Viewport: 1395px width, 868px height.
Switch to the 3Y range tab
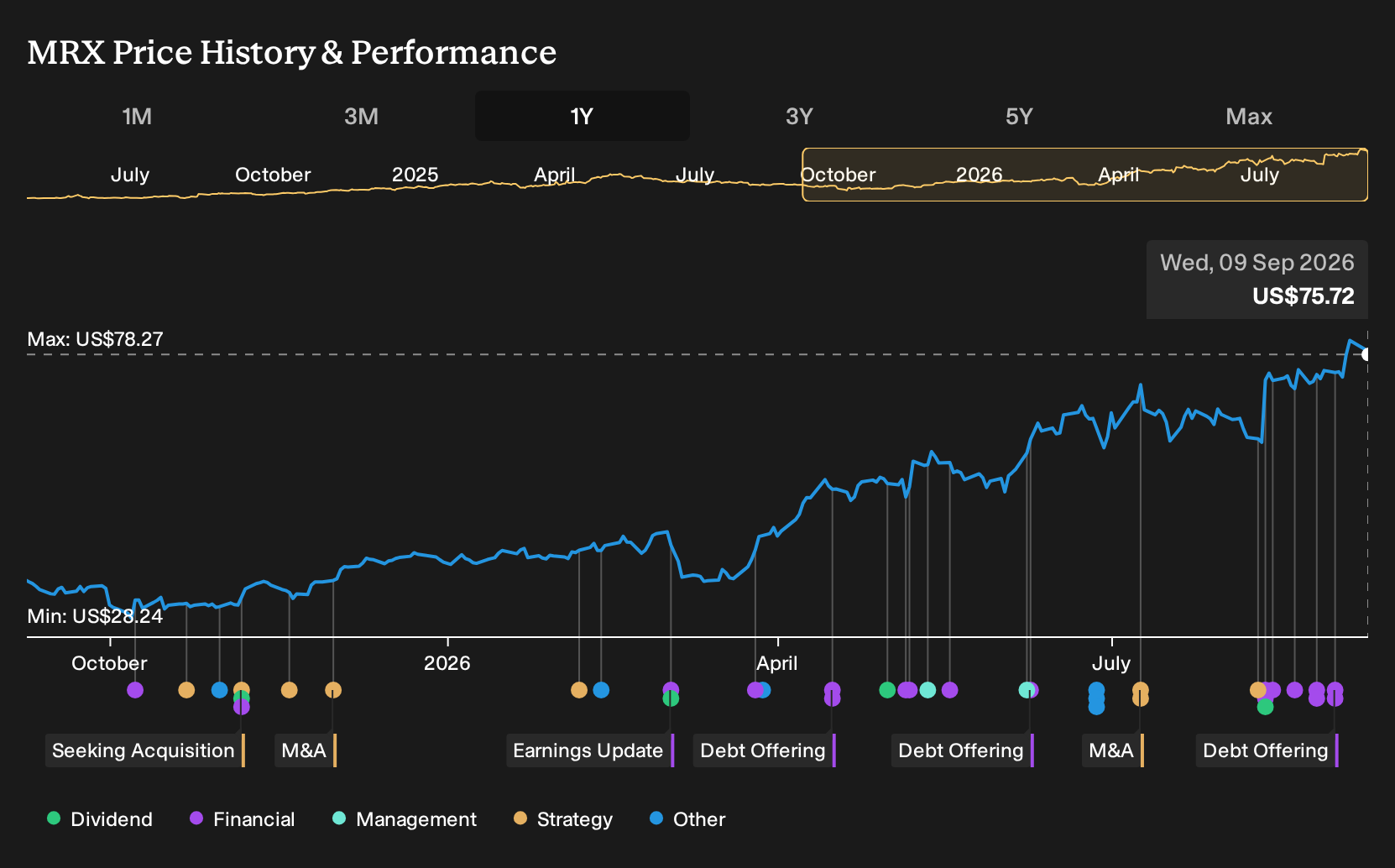[x=799, y=116]
